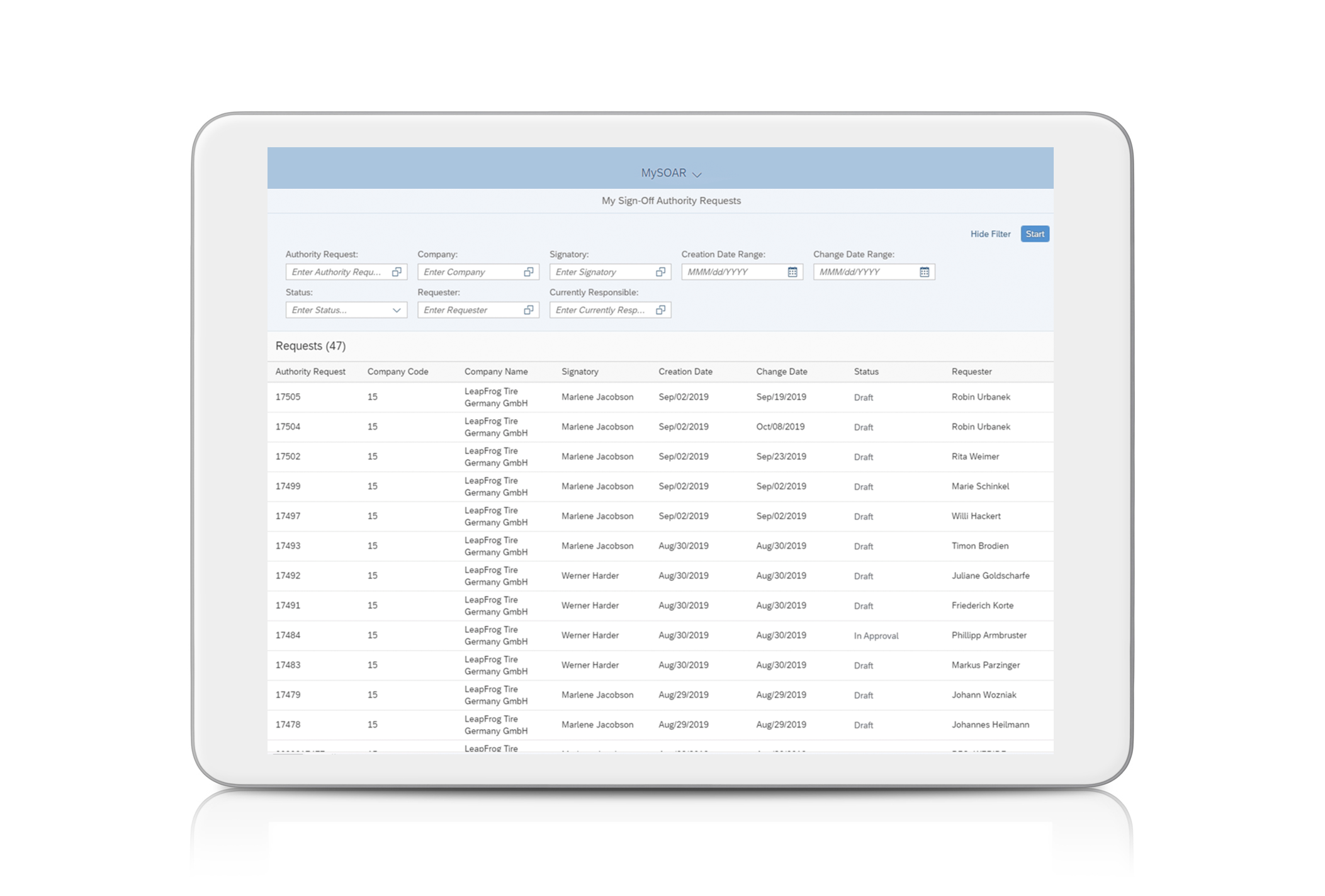Open value help icon for Company field
The height and width of the screenshot is (896, 1325).
tap(529, 272)
